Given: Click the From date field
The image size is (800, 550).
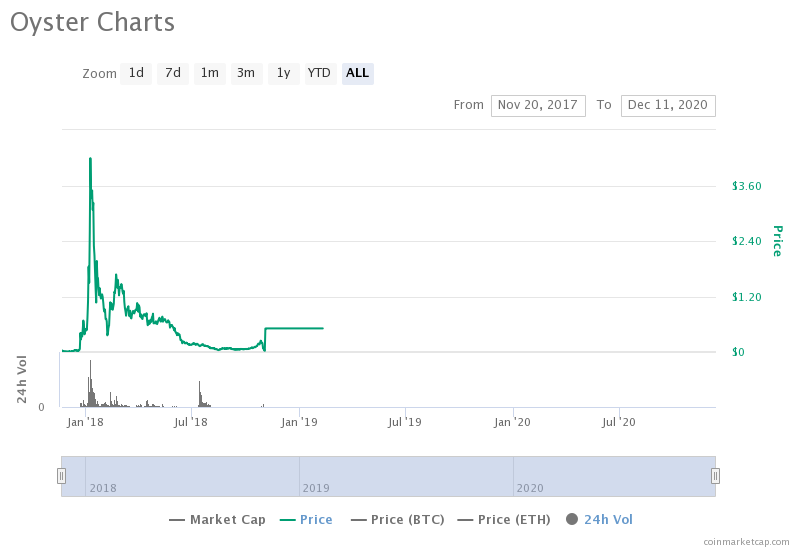Looking at the screenshot, I should click(x=538, y=105).
